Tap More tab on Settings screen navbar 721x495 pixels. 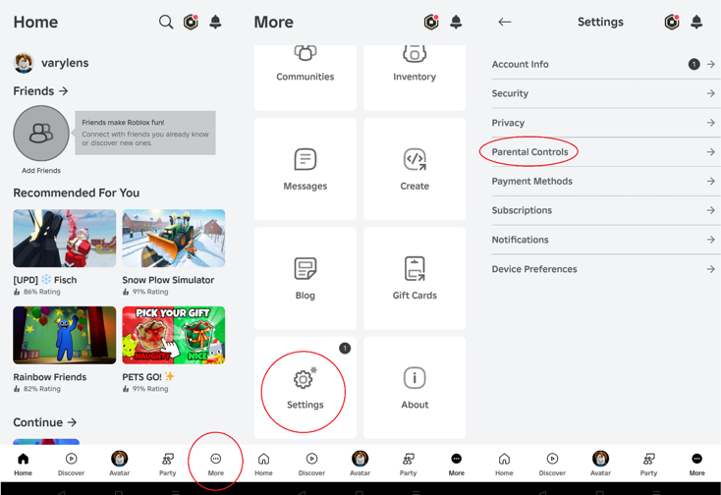(x=697, y=463)
